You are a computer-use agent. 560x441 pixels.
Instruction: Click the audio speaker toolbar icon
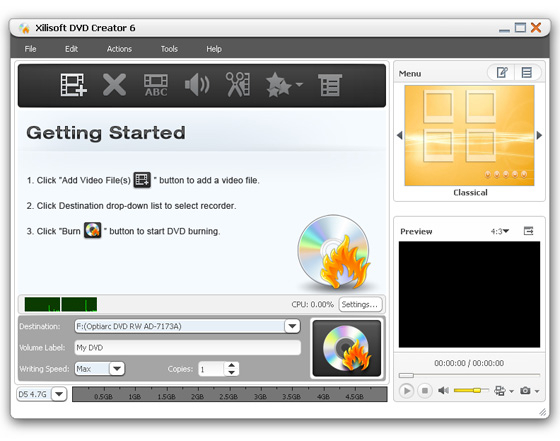point(197,85)
